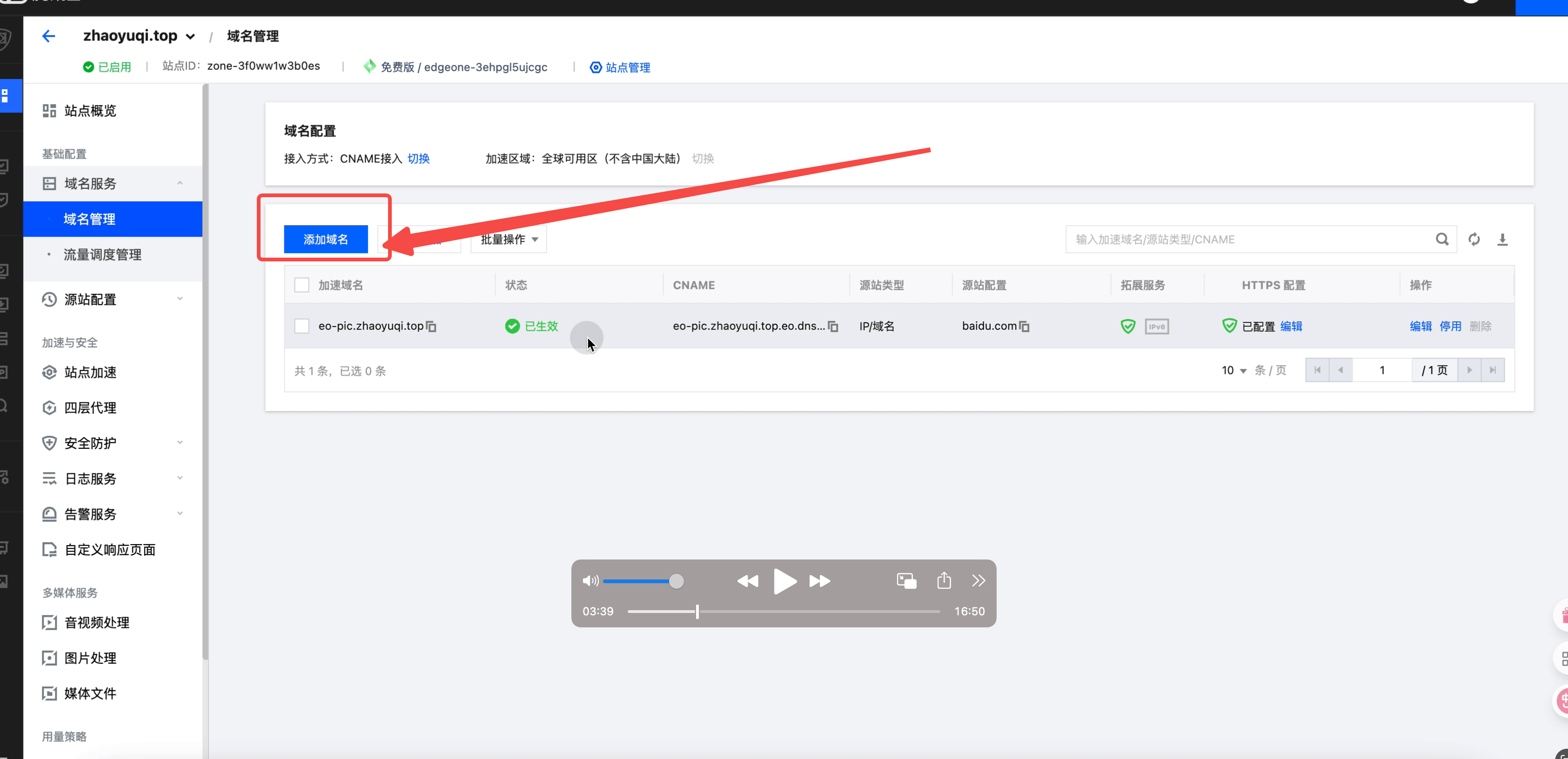Expand the 日志服务 sidebar group
1568x759 pixels.
pos(180,478)
